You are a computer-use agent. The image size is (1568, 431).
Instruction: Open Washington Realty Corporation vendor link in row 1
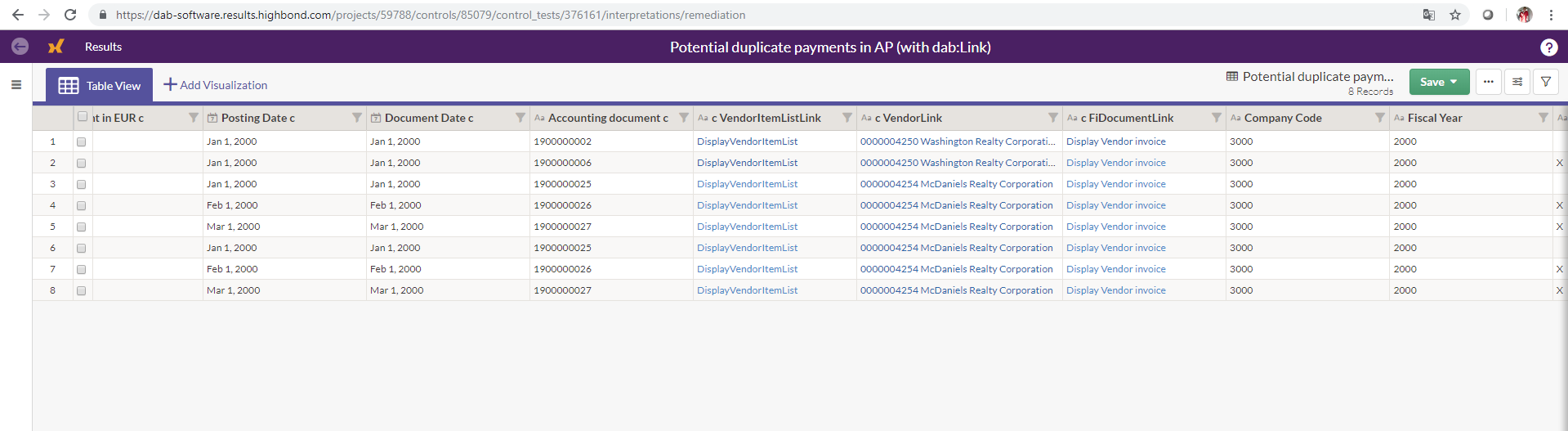(x=957, y=141)
